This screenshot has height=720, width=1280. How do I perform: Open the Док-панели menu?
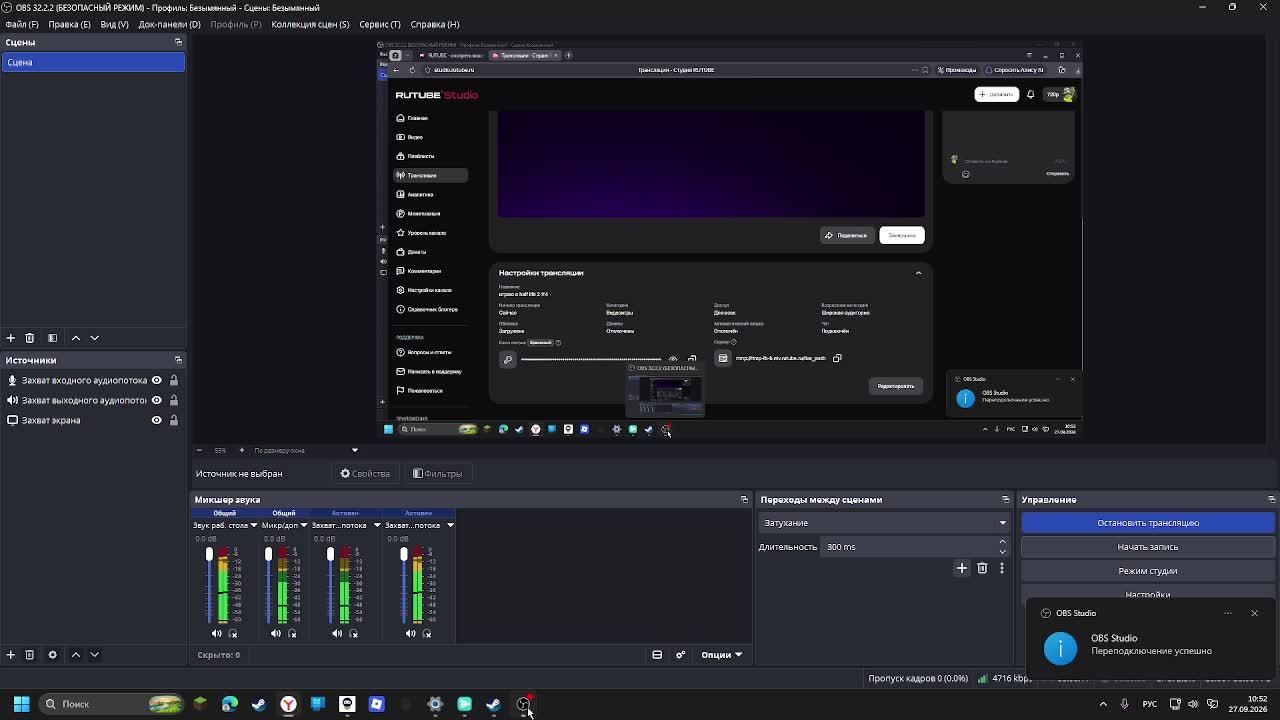[x=169, y=24]
